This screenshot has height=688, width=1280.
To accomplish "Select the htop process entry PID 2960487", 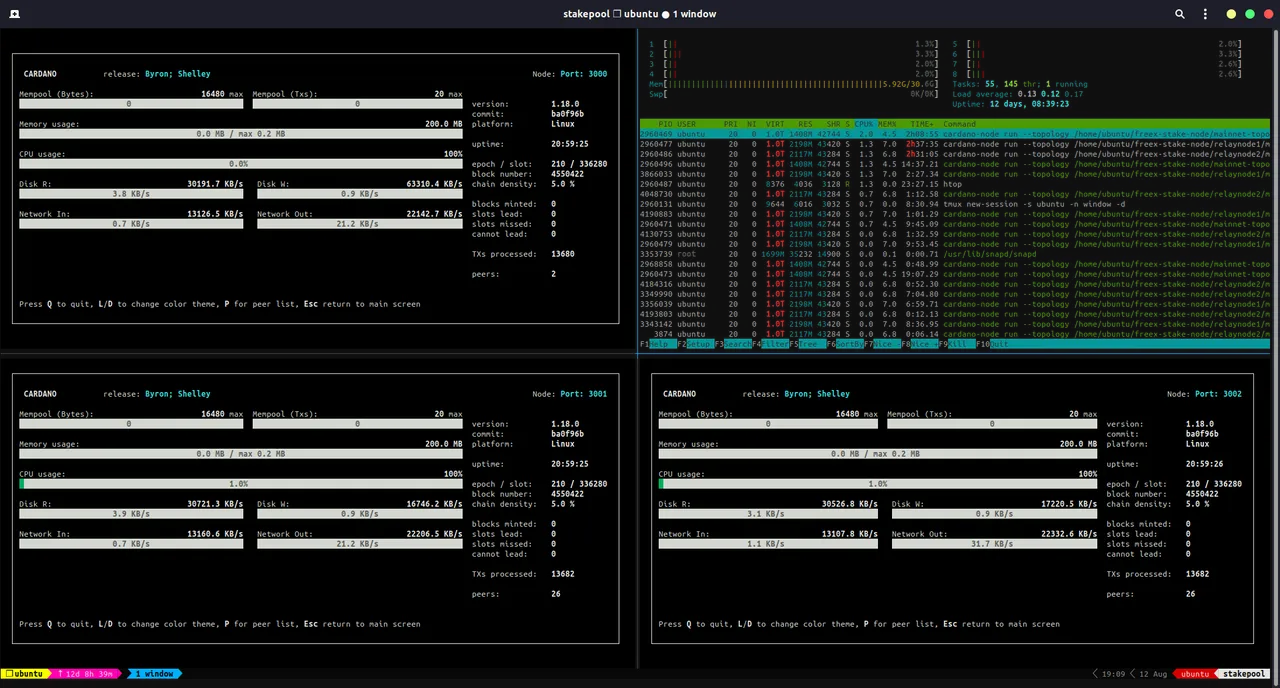I will click(x=955, y=184).
